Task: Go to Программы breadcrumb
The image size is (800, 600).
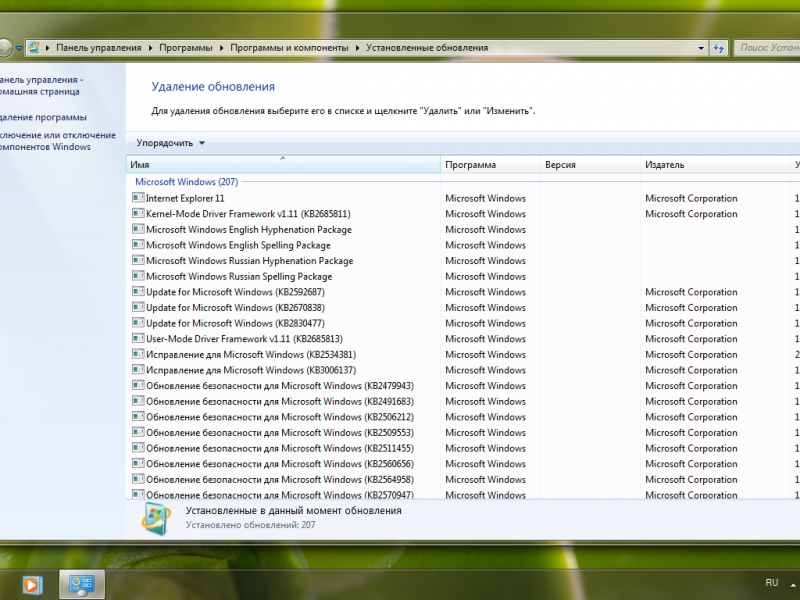Action: coord(186,48)
